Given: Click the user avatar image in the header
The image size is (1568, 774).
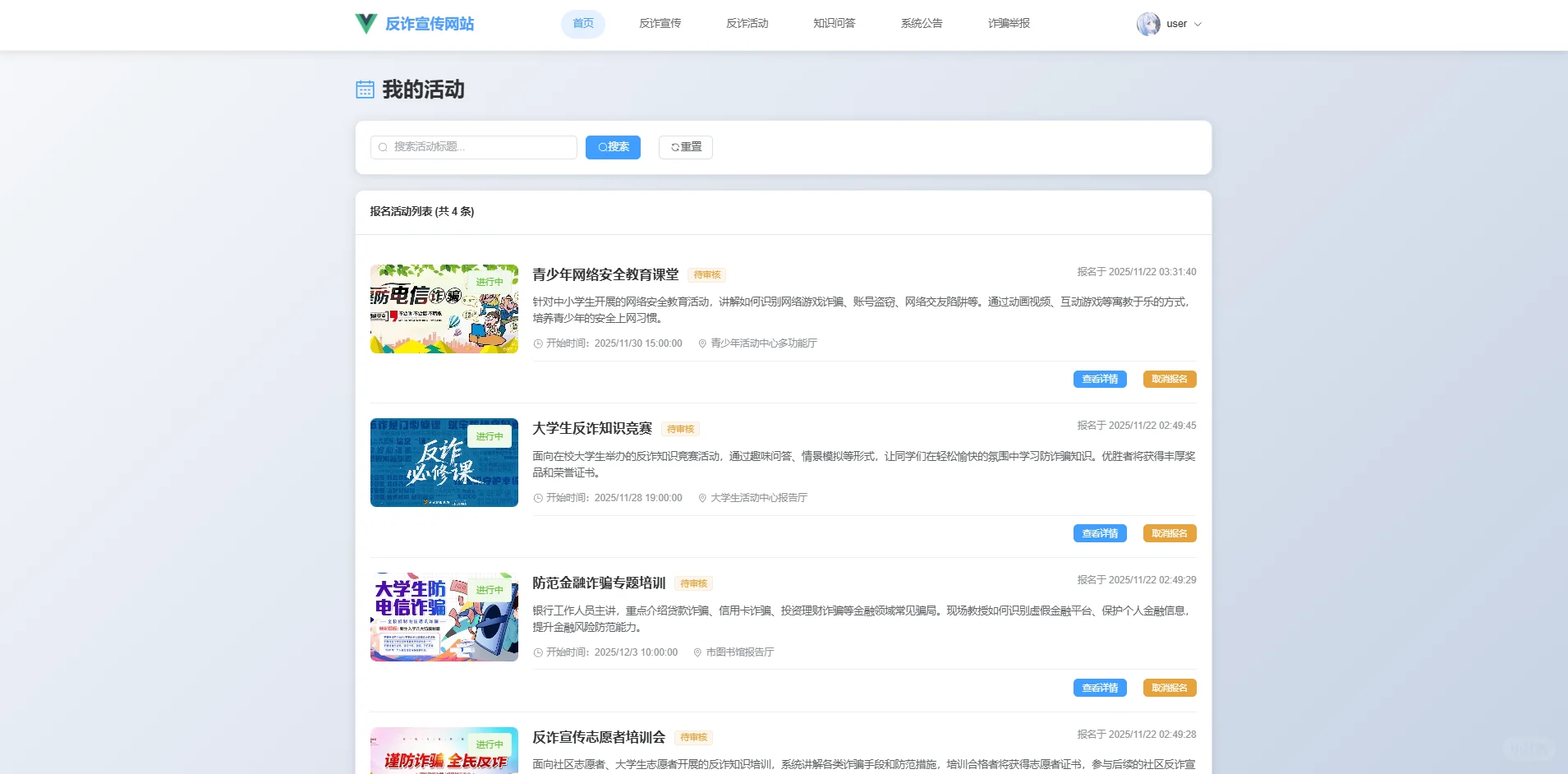Looking at the screenshot, I should [x=1149, y=24].
